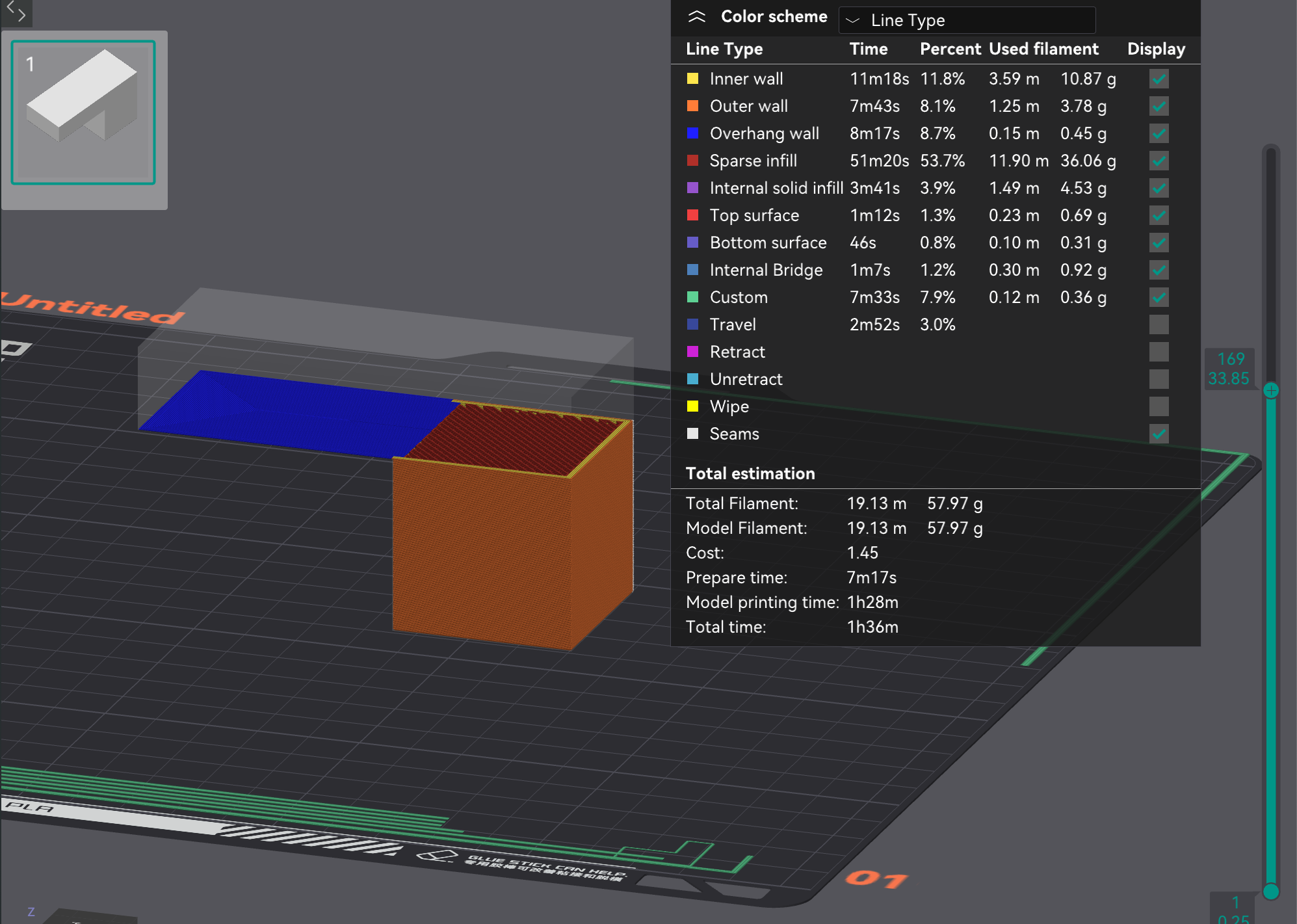Open the Line Type color scheme dropdown

[967, 20]
